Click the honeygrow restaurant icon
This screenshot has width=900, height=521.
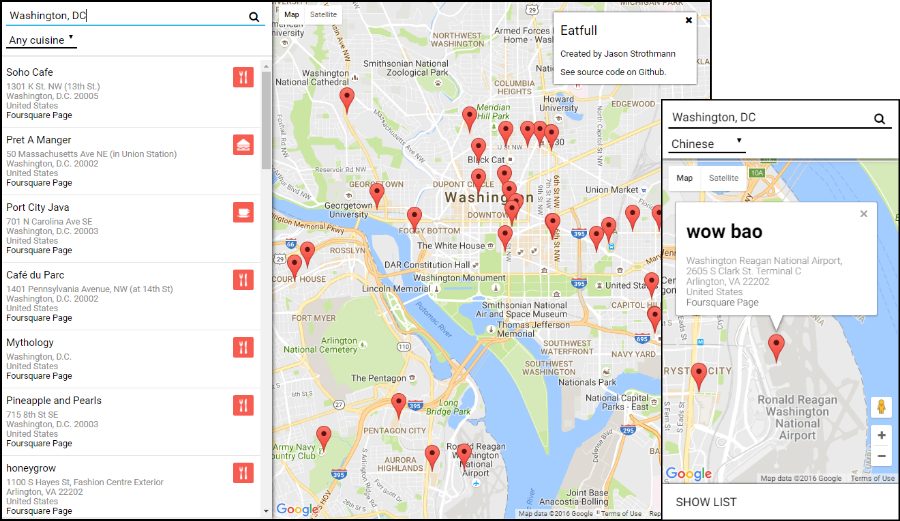point(243,473)
